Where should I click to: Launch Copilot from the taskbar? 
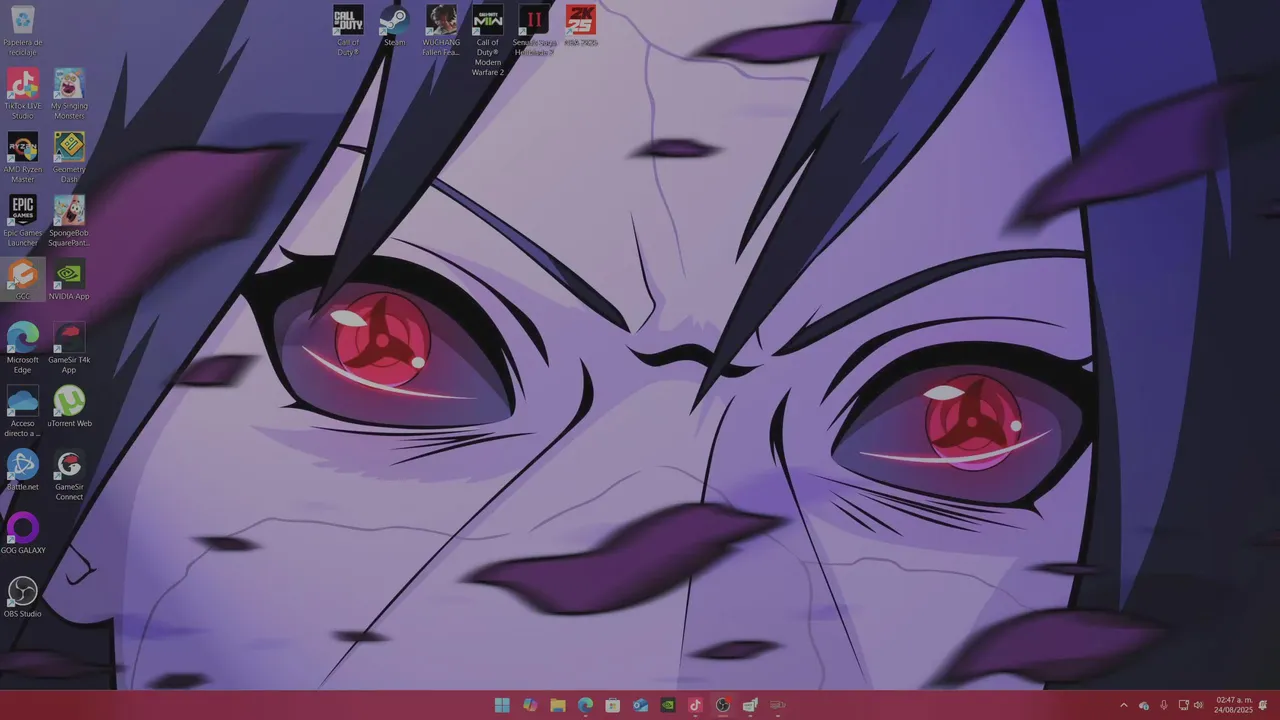pos(530,705)
